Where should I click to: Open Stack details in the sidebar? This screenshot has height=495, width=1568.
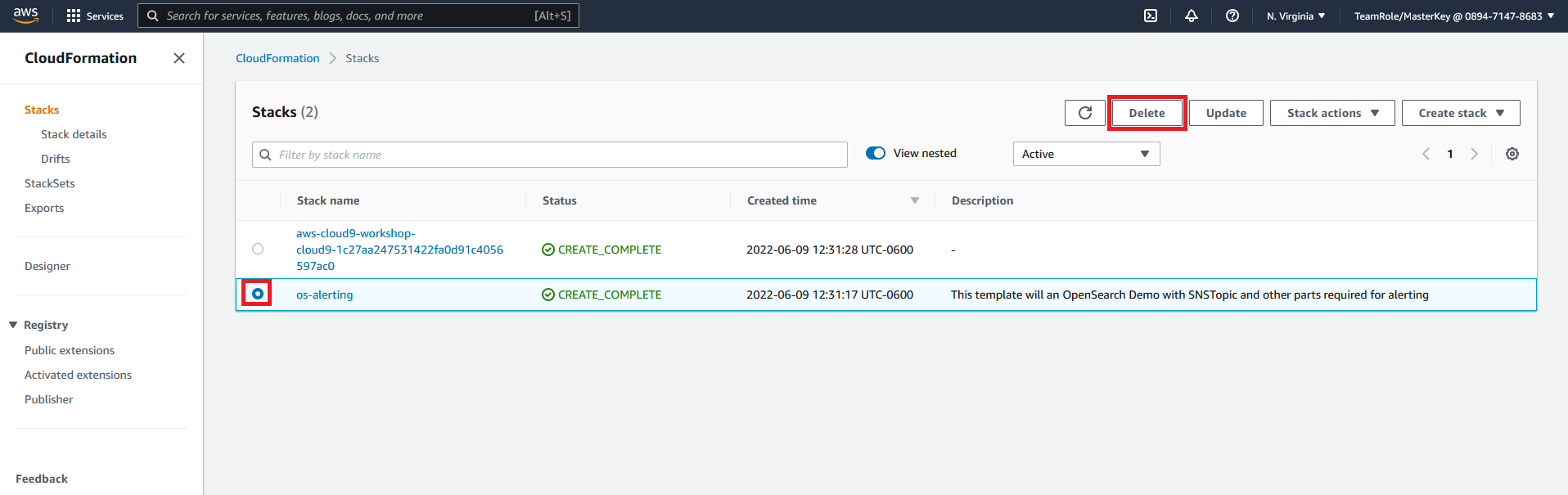point(74,134)
